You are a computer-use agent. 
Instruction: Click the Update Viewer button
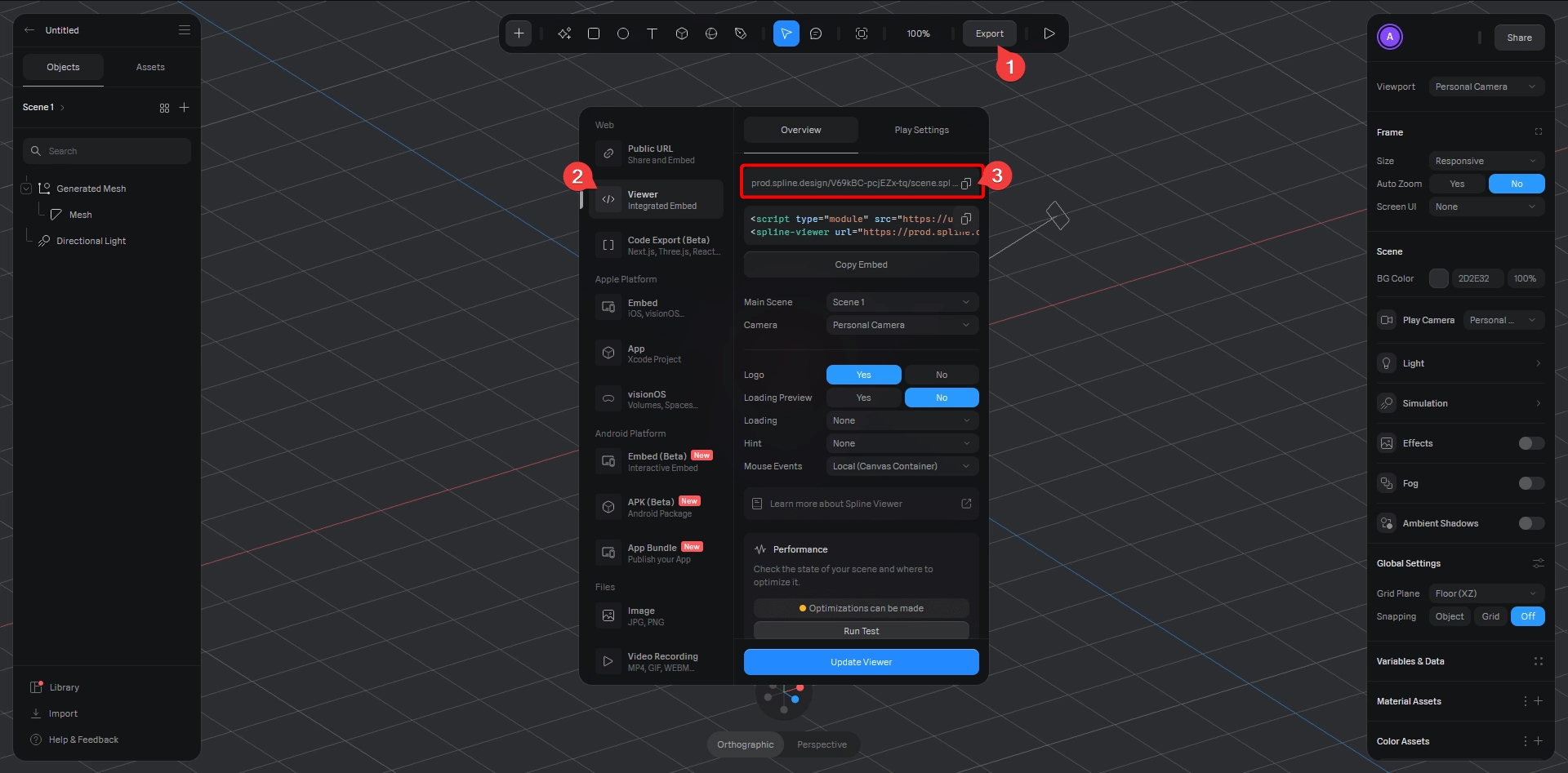(861, 662)
